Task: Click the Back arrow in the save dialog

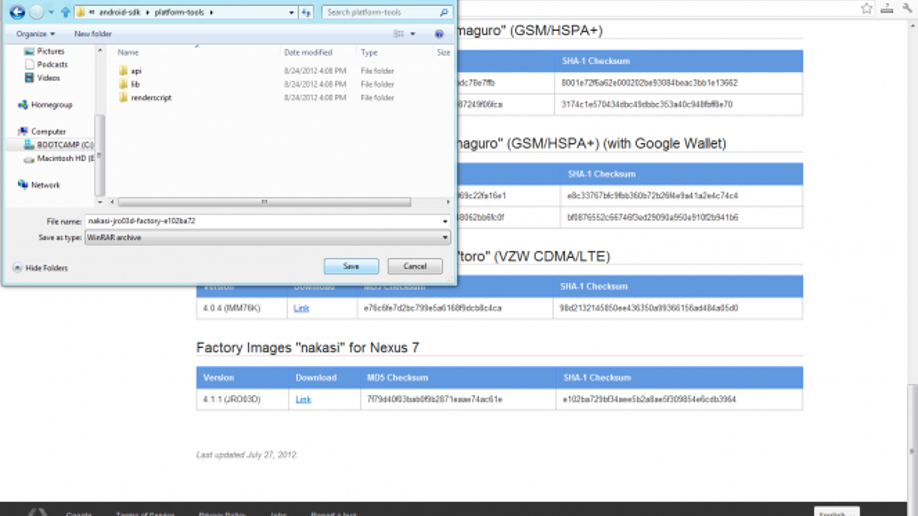Action: [17, 13]
